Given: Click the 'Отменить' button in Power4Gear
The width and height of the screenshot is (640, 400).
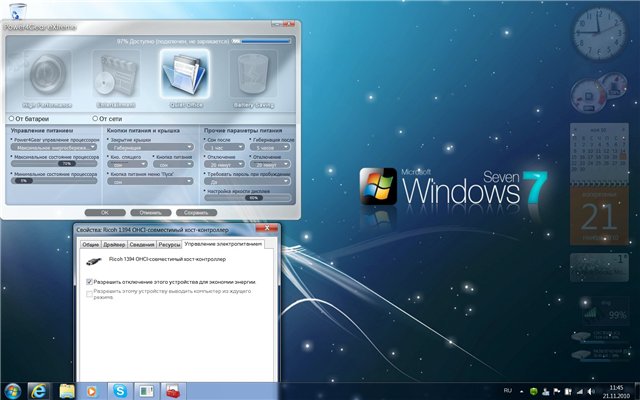Looking at the screenshot, I should point(151,213).
